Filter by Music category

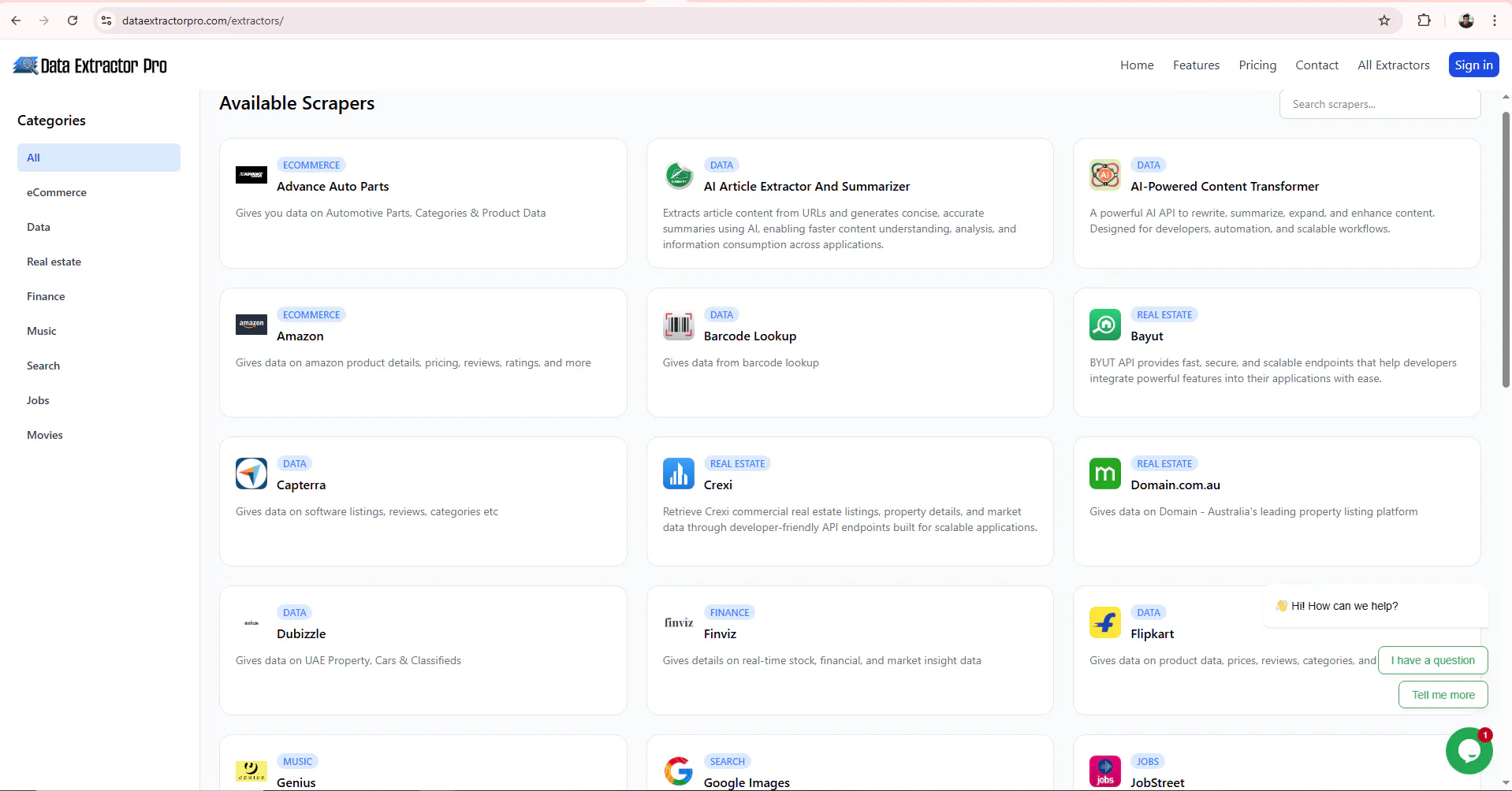pyautogui.click(x=99, y=331)
